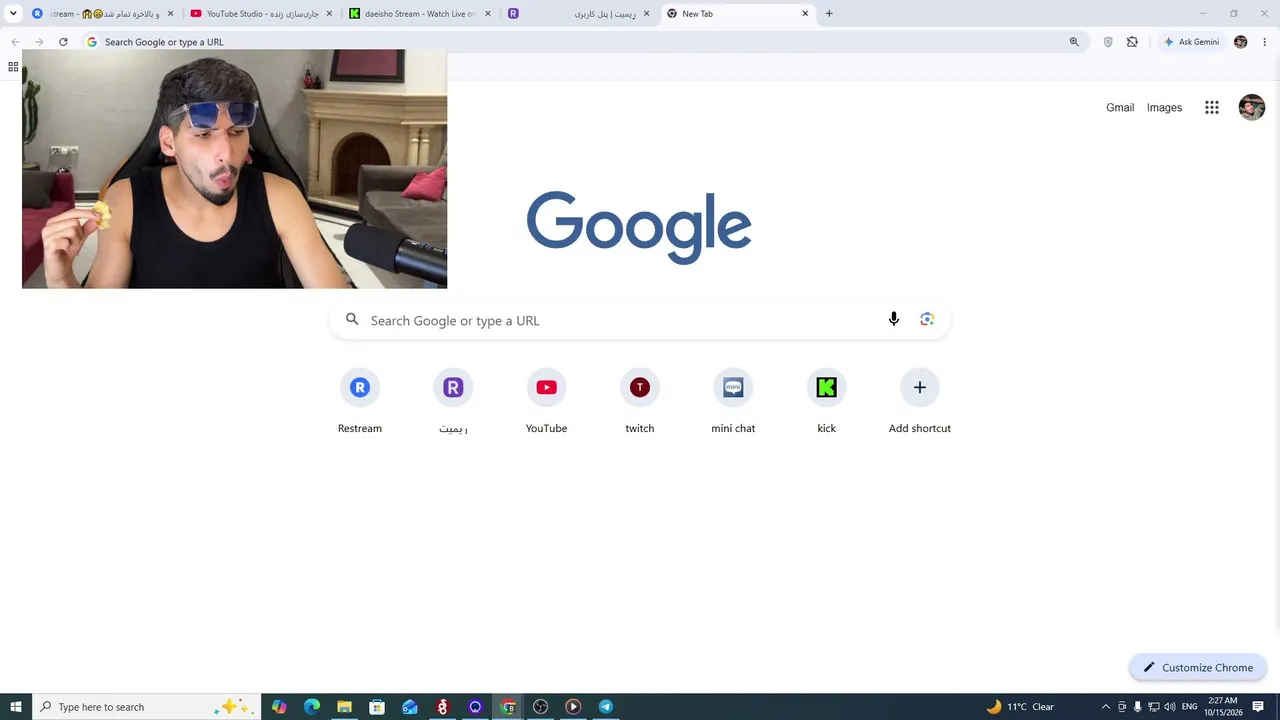Close the YouTube Studio tab
1280x720 pixels.
[329, 14]
